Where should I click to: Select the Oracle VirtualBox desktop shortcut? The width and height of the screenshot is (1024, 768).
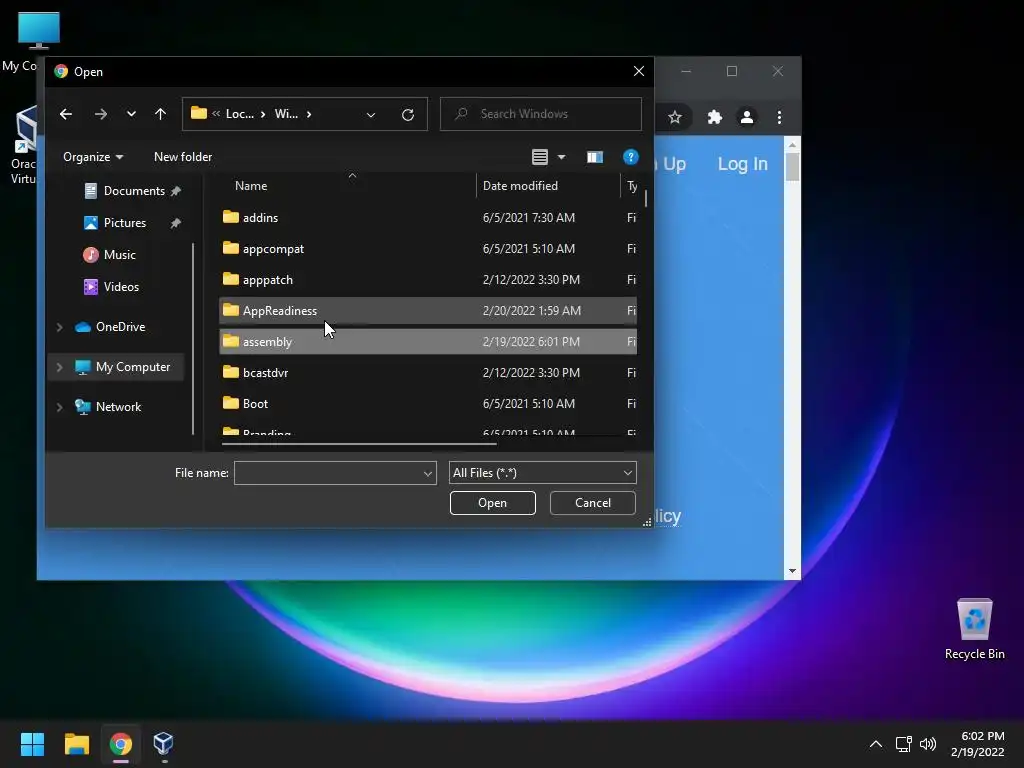pyautogui.click(x=23, y=145)
